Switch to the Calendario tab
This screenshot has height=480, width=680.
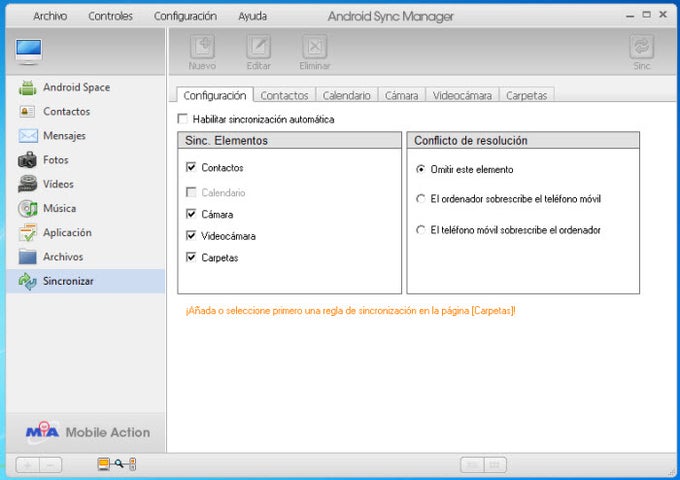[347, 95]
